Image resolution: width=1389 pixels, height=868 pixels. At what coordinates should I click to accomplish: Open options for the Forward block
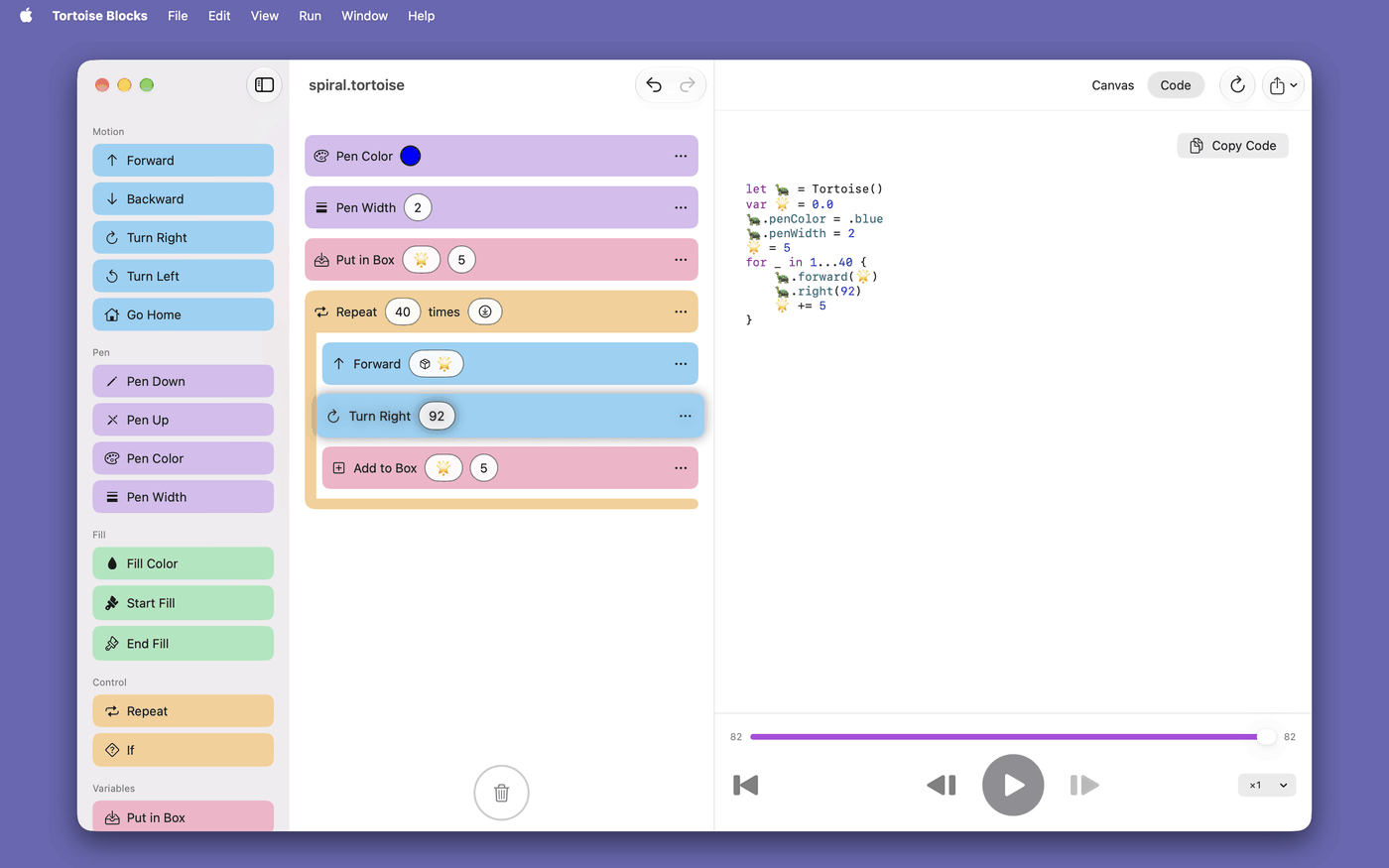[x=681, y=364]
